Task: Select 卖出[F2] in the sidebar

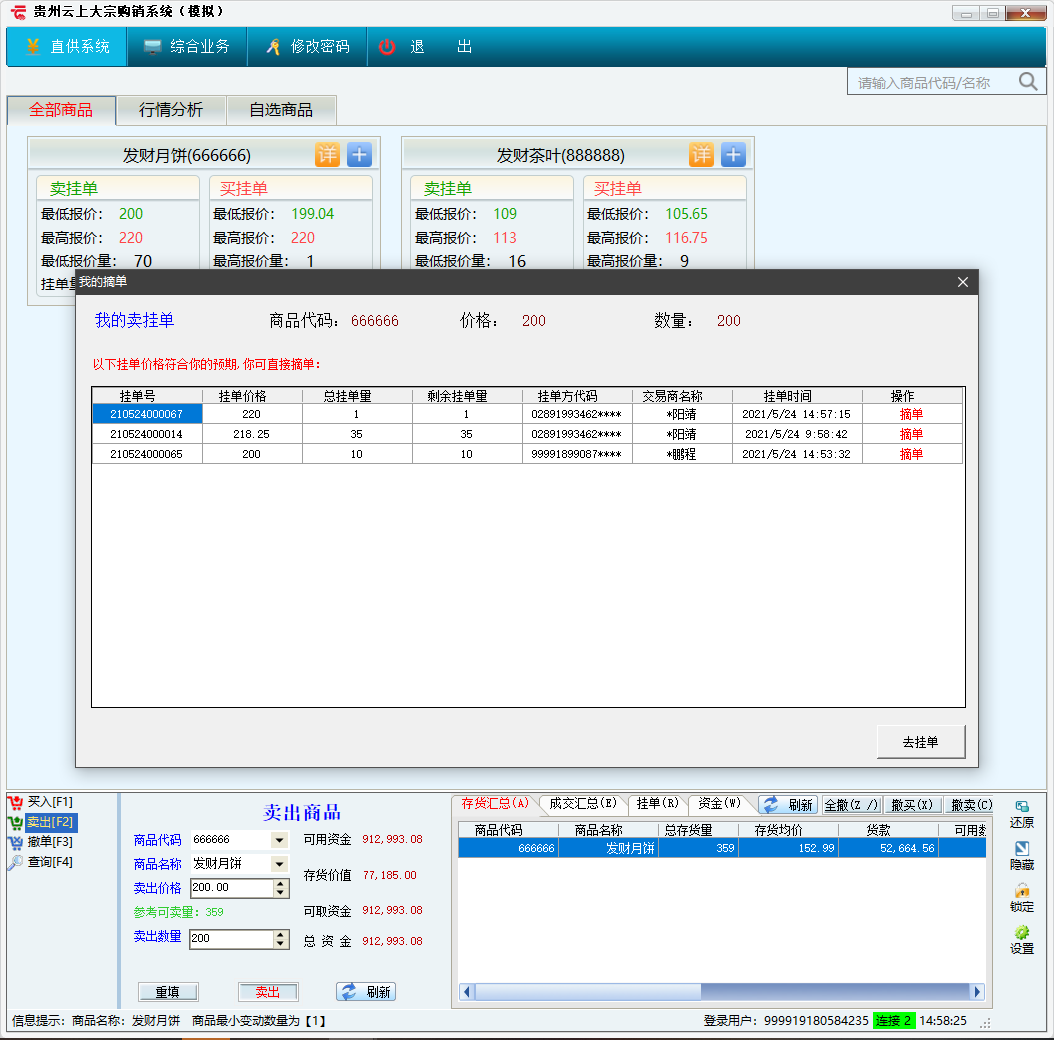Action: (x=51, y=822)
